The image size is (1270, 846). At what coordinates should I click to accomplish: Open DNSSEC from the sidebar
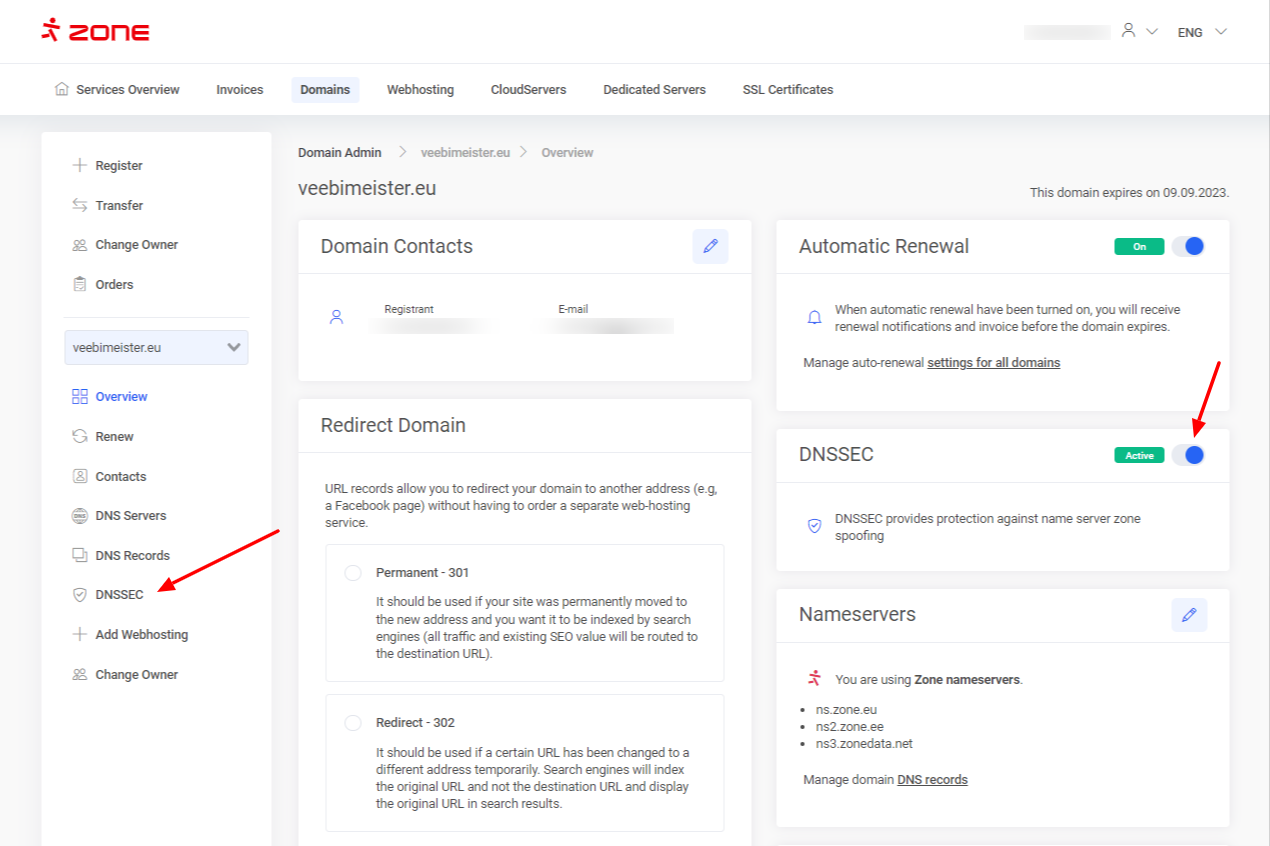click(x=119, y=595)
